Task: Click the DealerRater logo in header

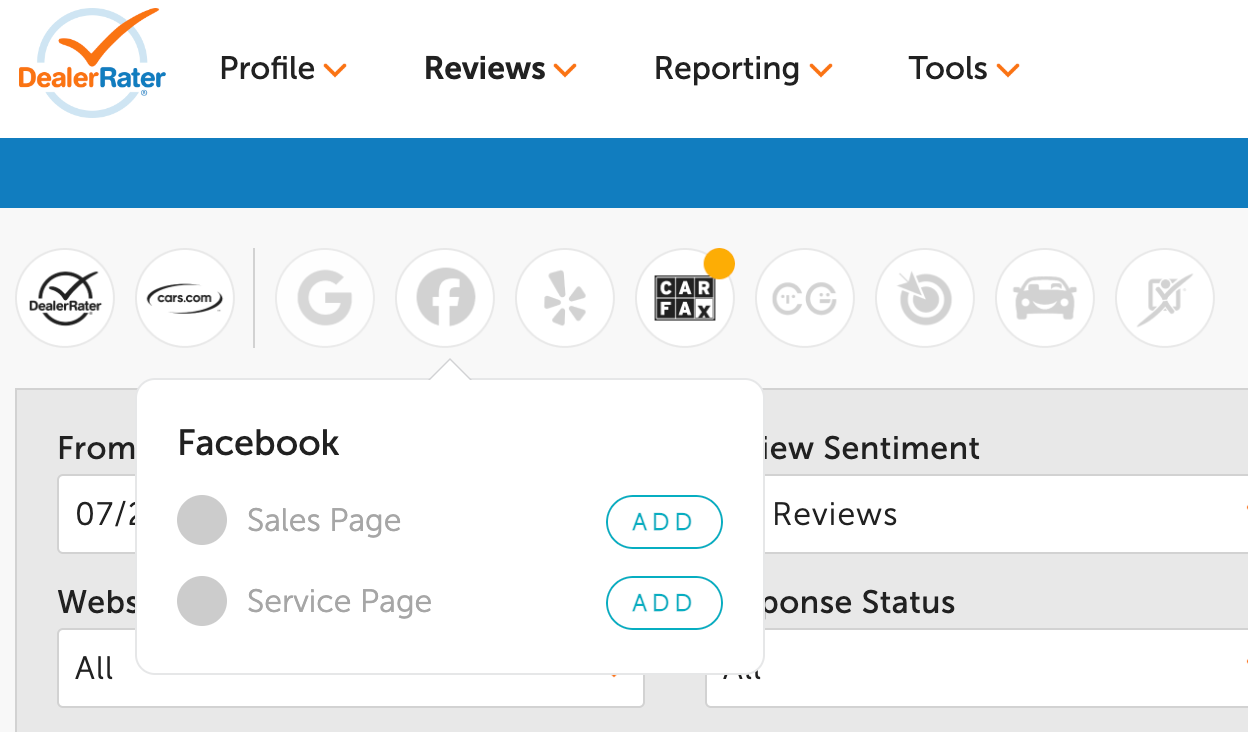Action: [92, 66]
